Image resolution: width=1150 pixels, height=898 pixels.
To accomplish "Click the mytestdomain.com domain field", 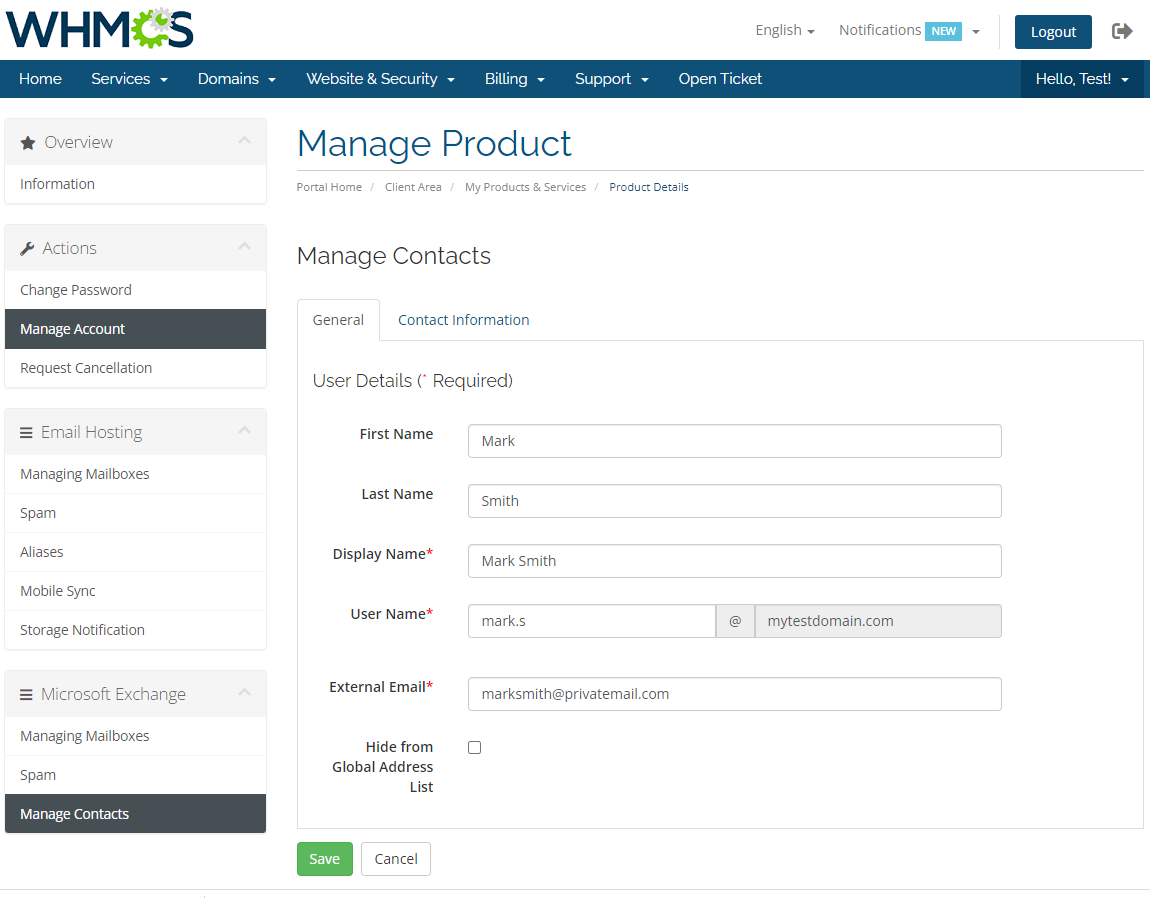I will click(878, 621).
